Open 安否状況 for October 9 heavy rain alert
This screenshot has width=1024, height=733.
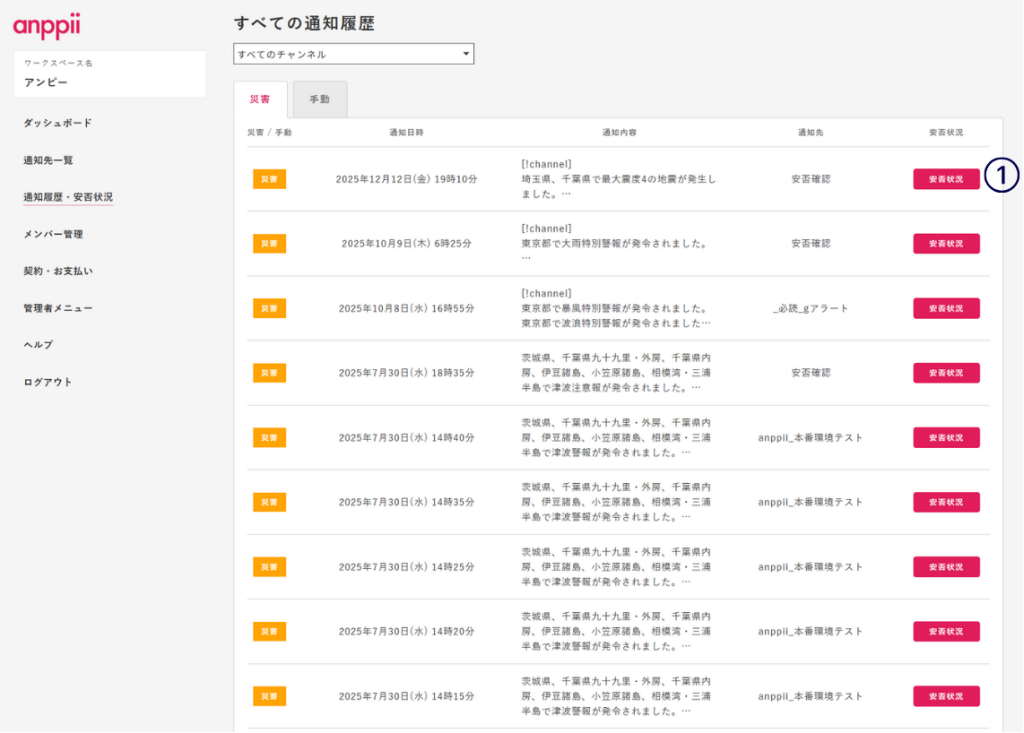tap(945, 244)
